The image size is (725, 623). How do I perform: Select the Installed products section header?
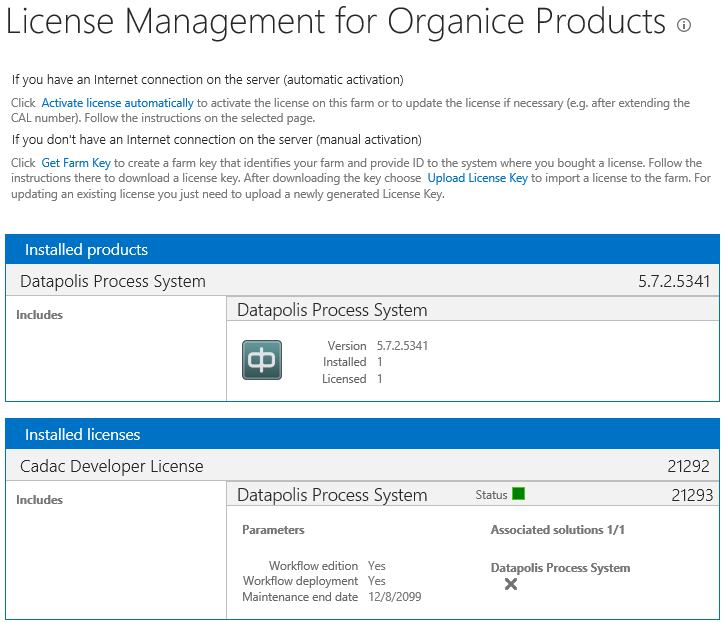click(362, 249)
